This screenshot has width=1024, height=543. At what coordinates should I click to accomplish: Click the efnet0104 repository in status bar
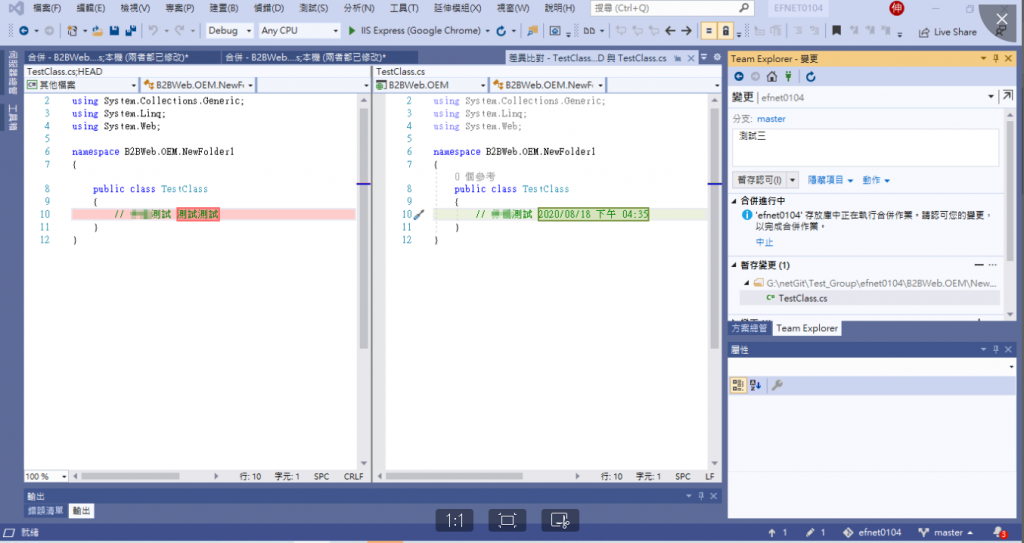tap(872, 533)
